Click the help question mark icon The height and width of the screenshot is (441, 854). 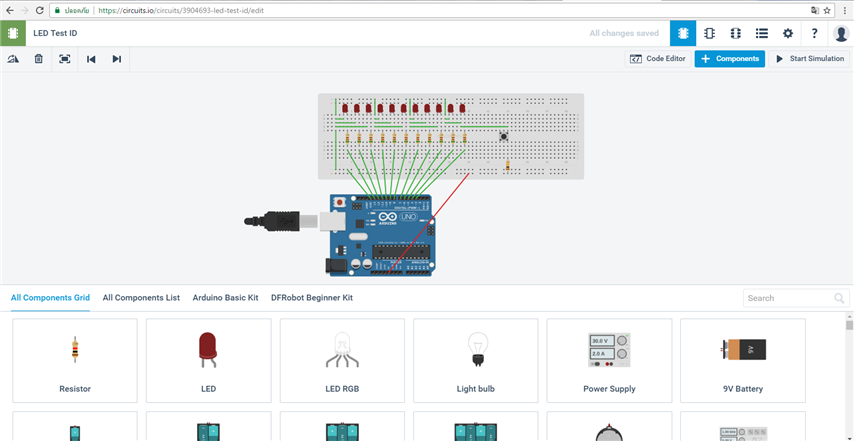pyautogui.click(x=814, y=33)
